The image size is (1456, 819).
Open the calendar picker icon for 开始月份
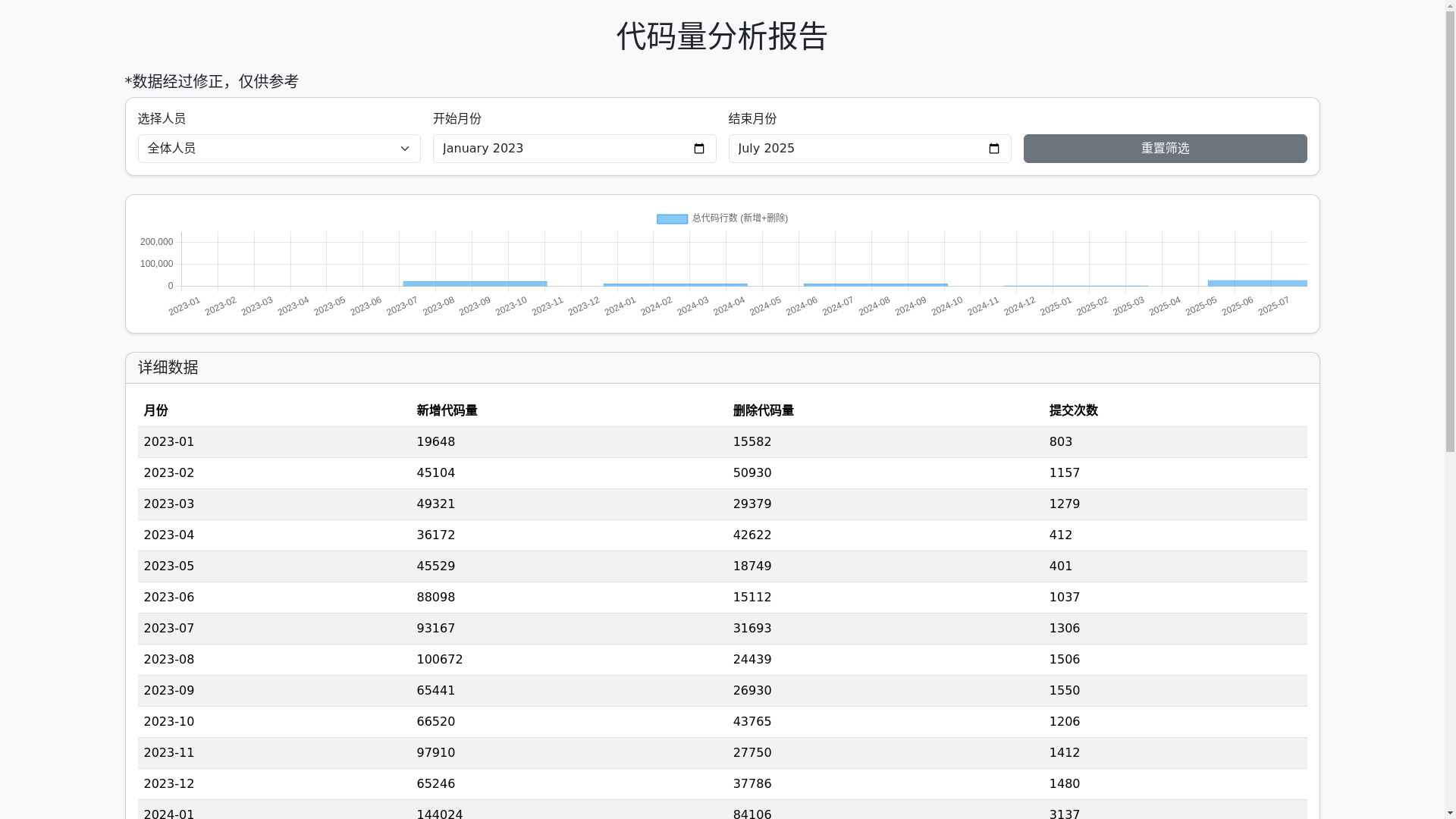click(x=699, y=149)
